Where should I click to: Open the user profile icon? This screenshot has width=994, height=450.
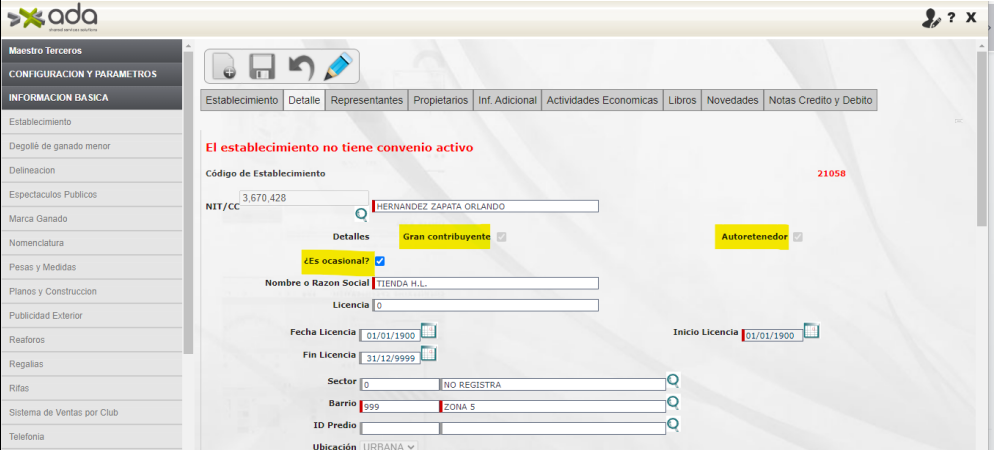click(930, 18)
